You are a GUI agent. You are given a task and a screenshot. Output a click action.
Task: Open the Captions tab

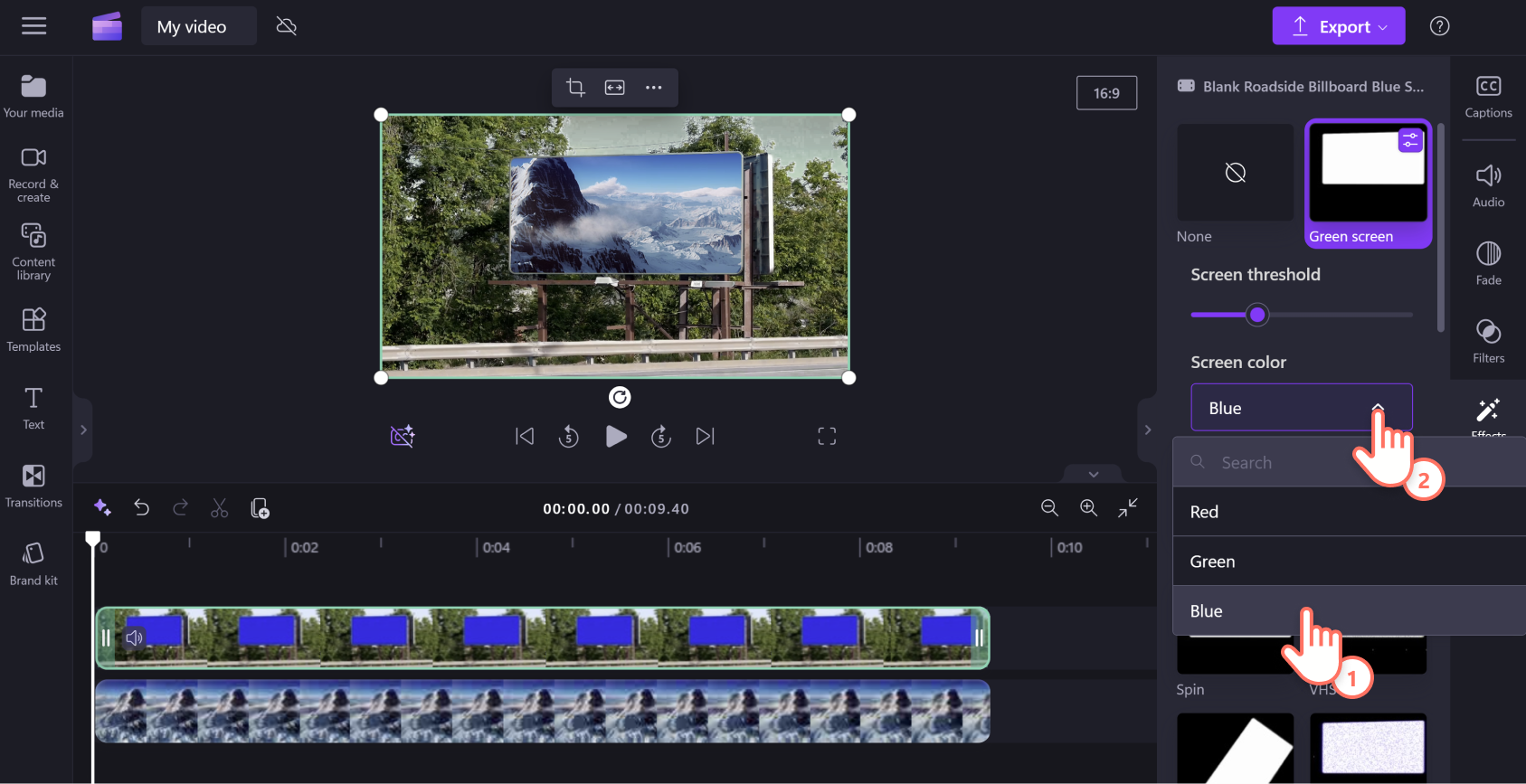[x=1488, y=97]
